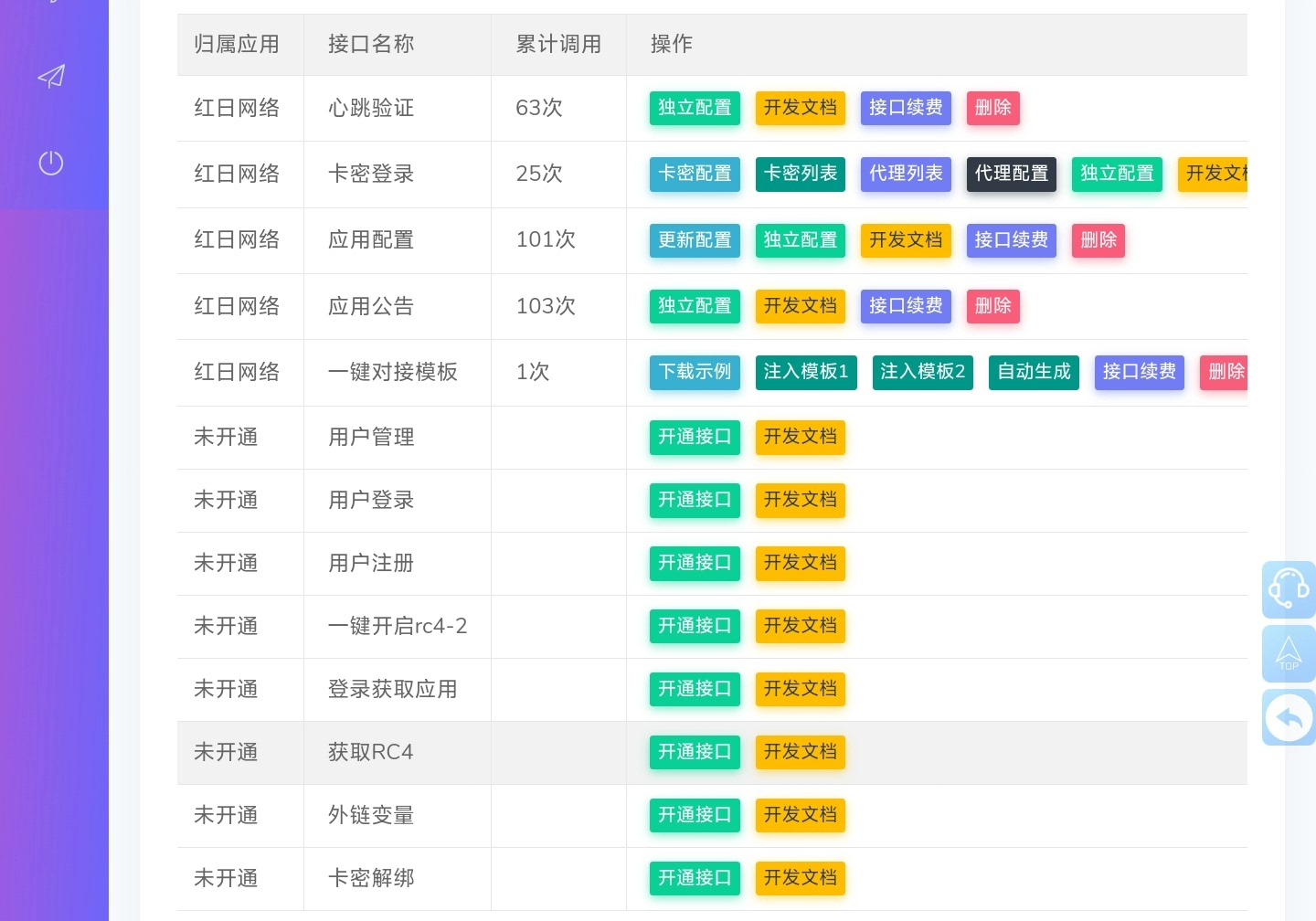Screen dimensions: 1316x921
Task: Open 开发文档 for 用户管理
Action: pos(801,437)
